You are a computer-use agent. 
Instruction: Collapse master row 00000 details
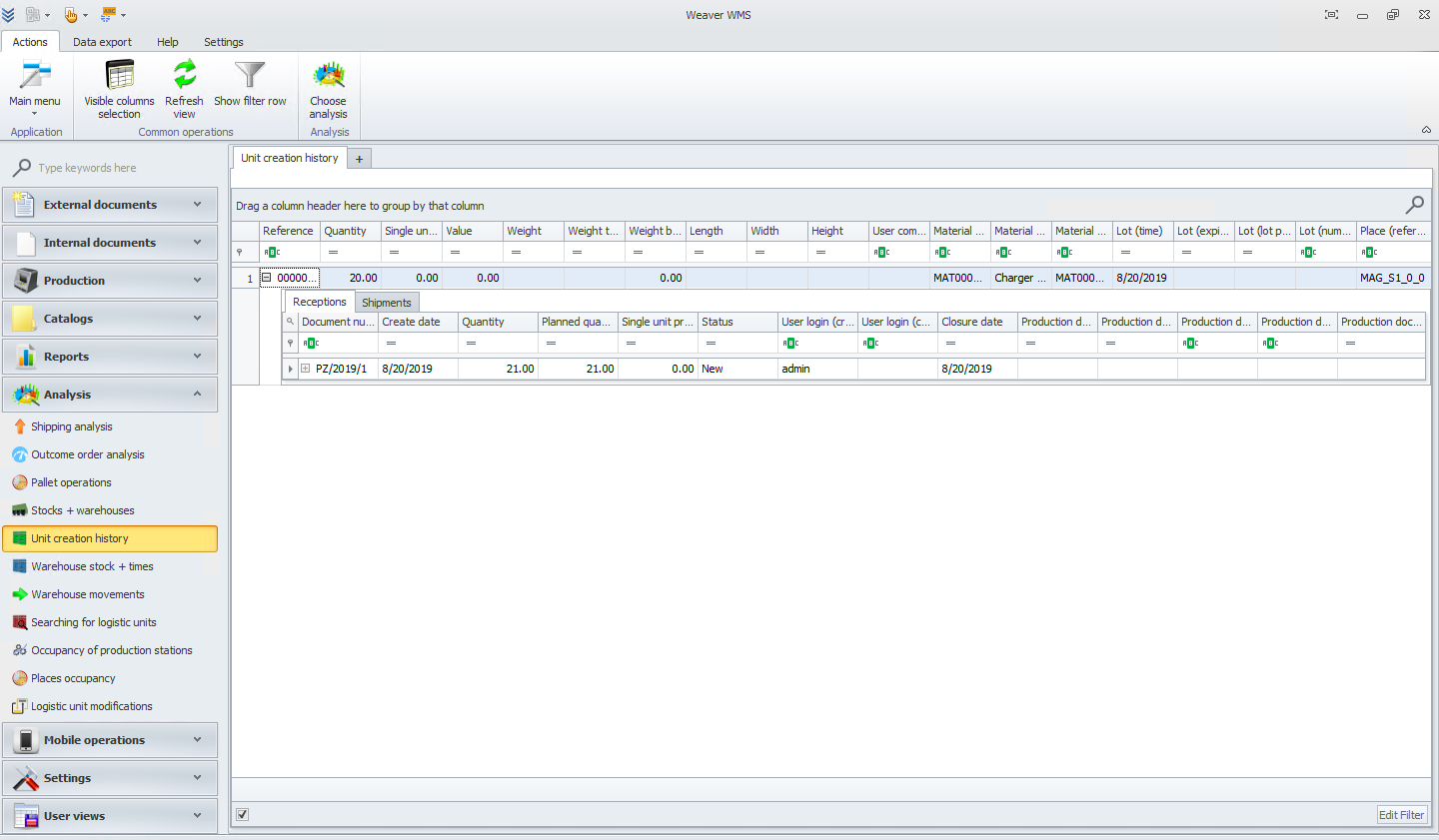pos(267,278)
